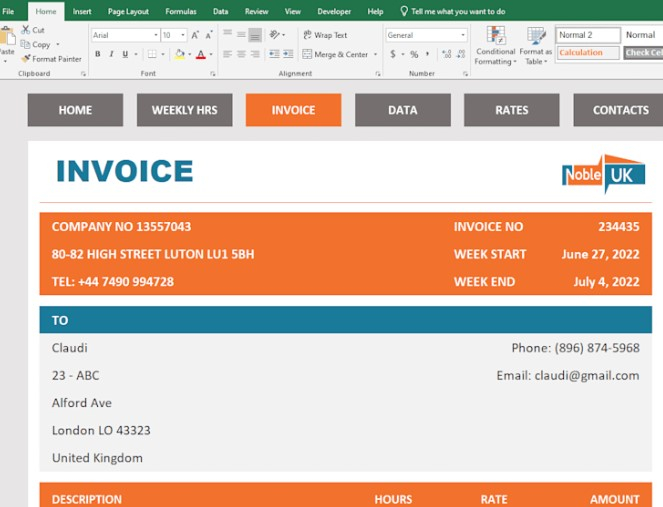
Task: Click the Increase Font Size icon
Action: tap(195, 35)
